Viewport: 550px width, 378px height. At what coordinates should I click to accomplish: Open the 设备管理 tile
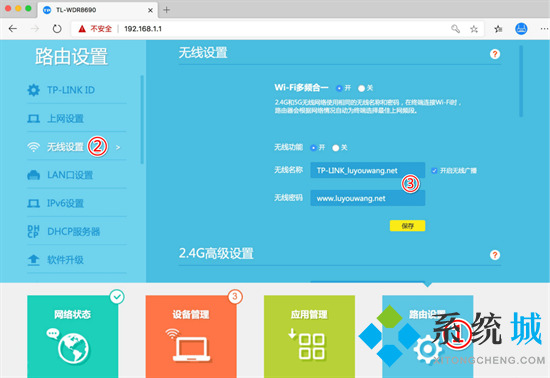pyautogui.click(x=191, y=336)
